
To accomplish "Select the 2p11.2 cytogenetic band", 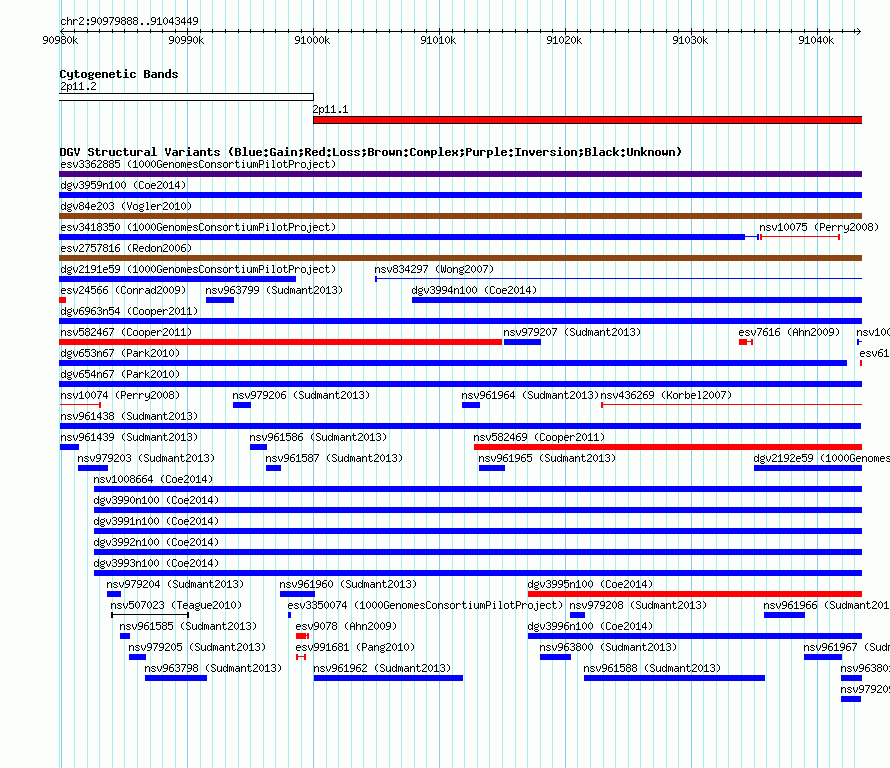I will click(x=186, y=97).
